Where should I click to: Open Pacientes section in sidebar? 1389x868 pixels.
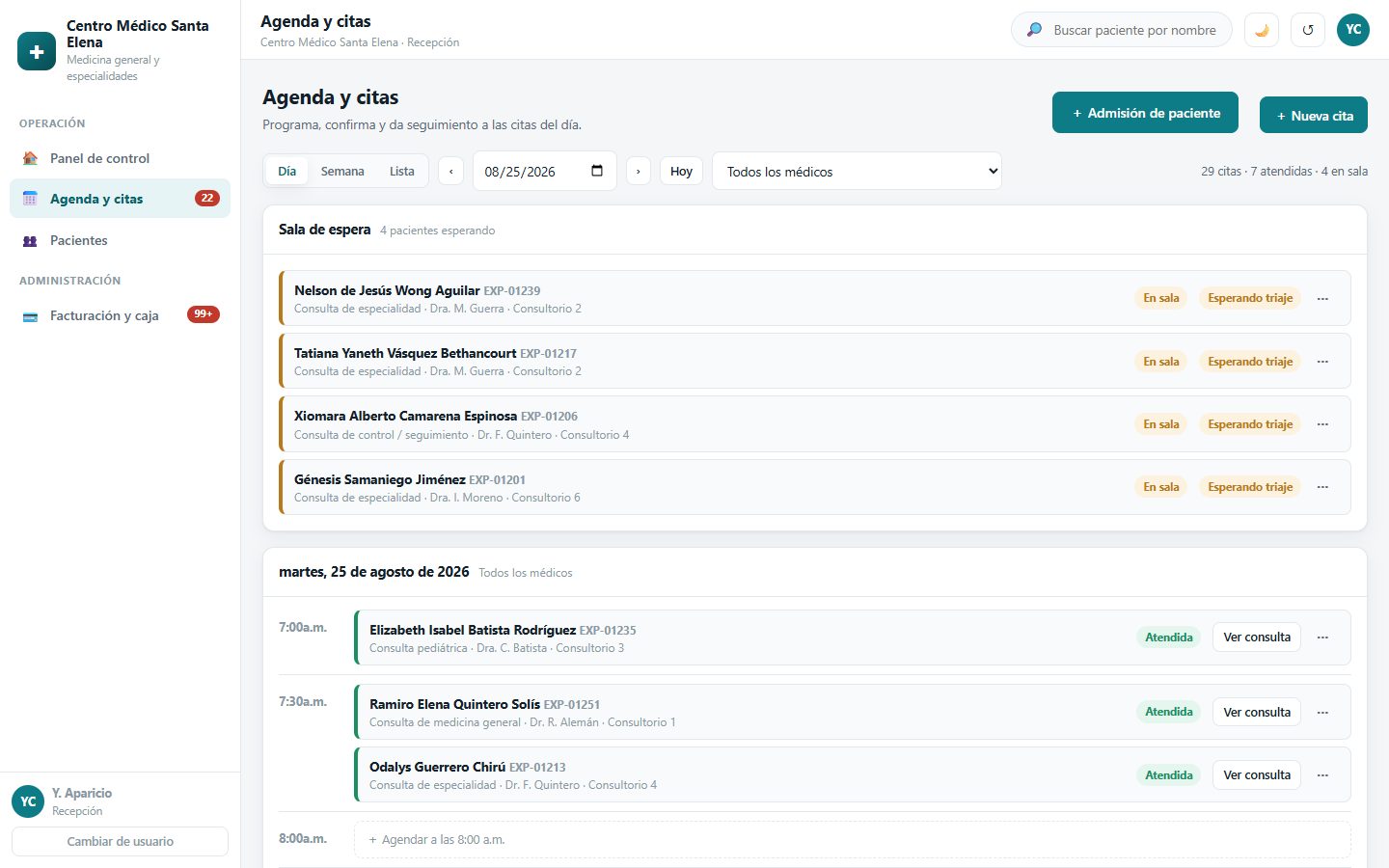click(x=121, y=240)
